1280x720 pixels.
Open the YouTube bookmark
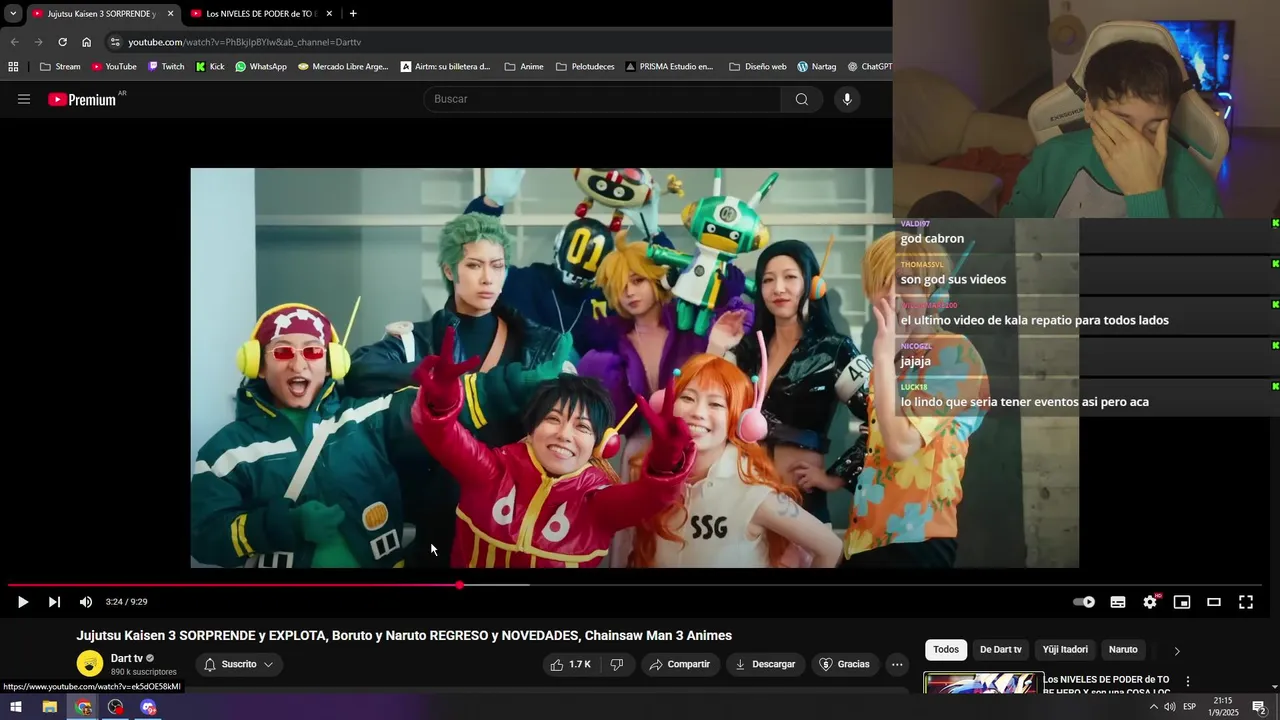[x=114, y=67]
